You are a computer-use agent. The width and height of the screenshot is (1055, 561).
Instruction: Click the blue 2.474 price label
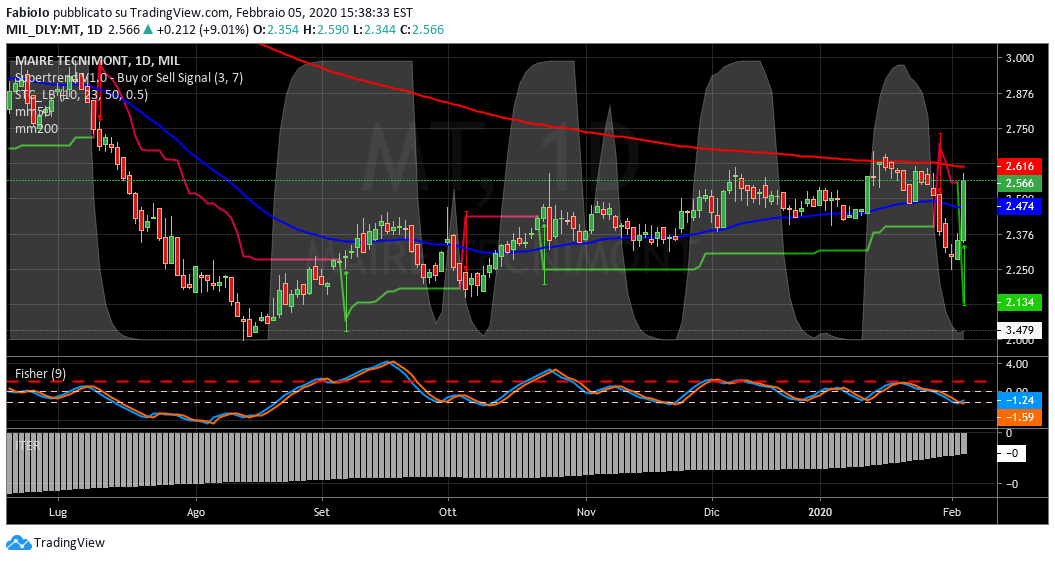[x=1021, y=206]
